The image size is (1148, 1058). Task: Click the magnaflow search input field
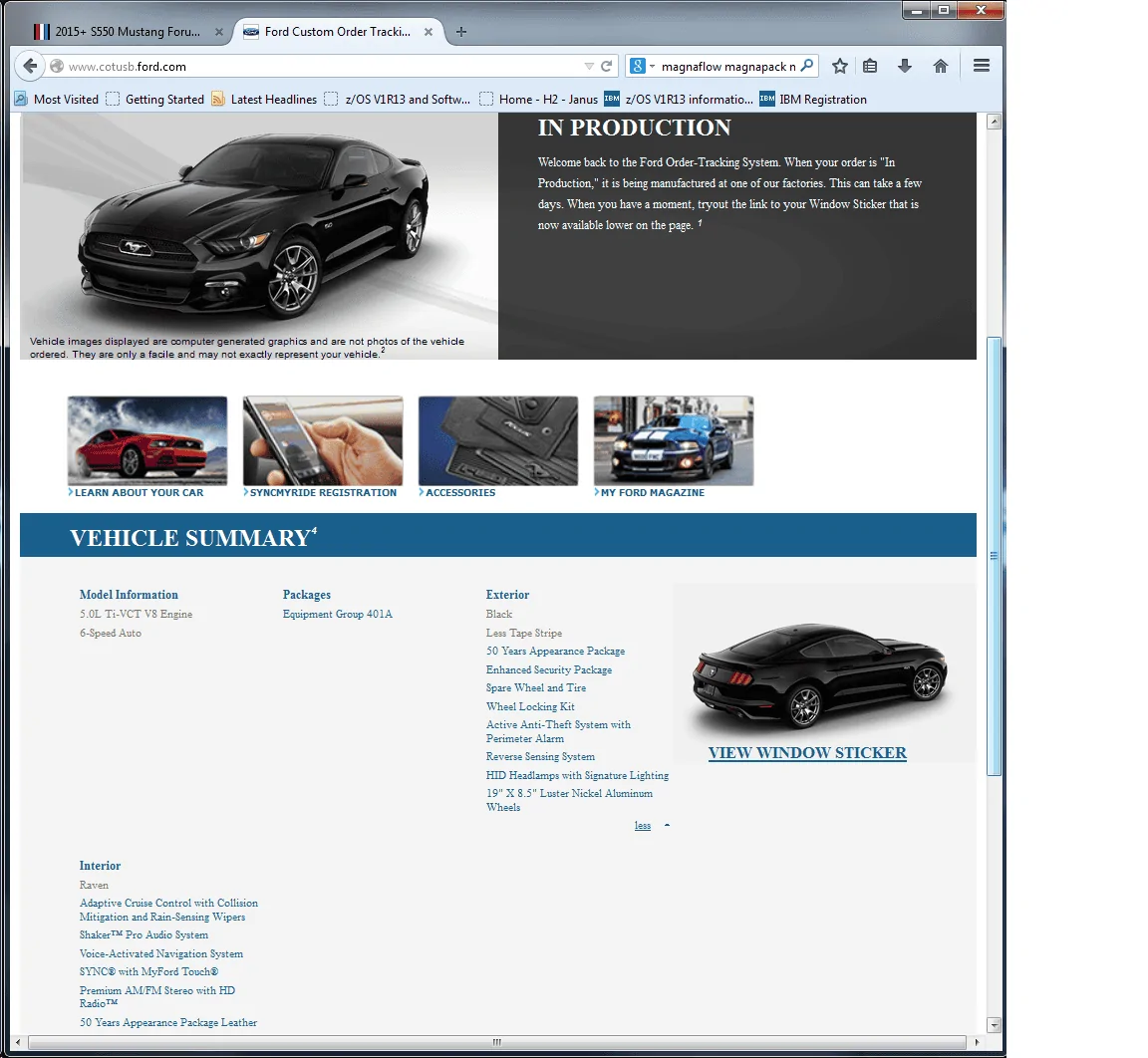pyautogui.click(x=728, y=66)
